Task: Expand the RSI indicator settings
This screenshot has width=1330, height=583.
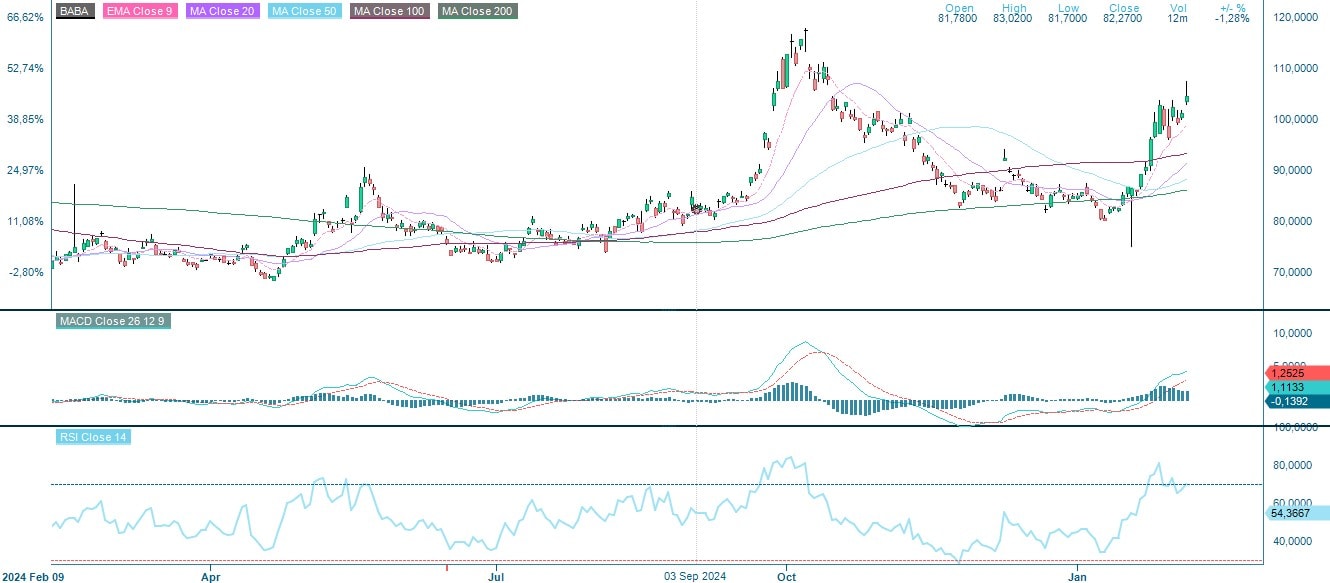Action: point(90,436)
